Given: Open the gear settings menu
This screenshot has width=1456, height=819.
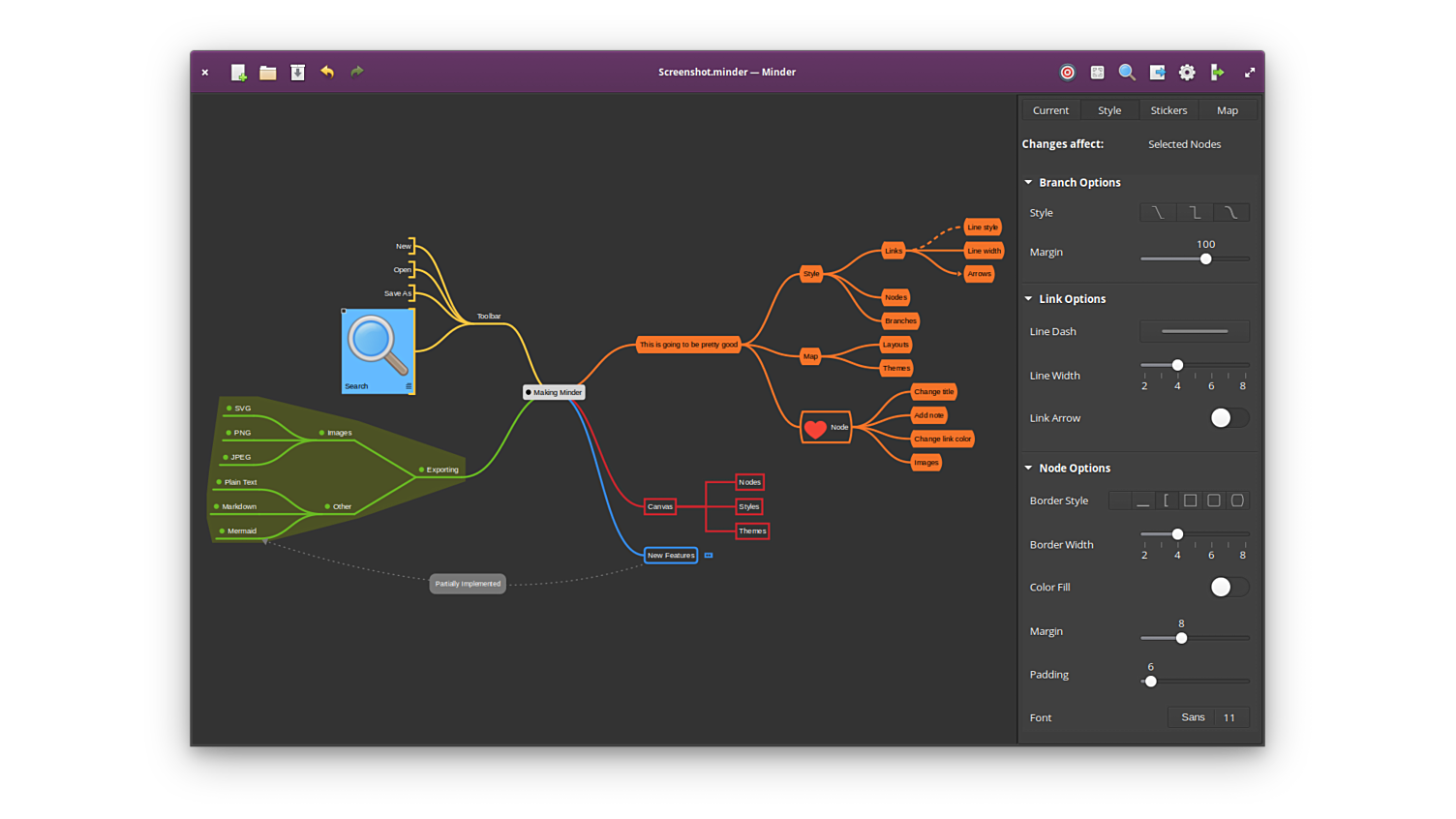Looking at the screenshot, I should coord(1187,73).
